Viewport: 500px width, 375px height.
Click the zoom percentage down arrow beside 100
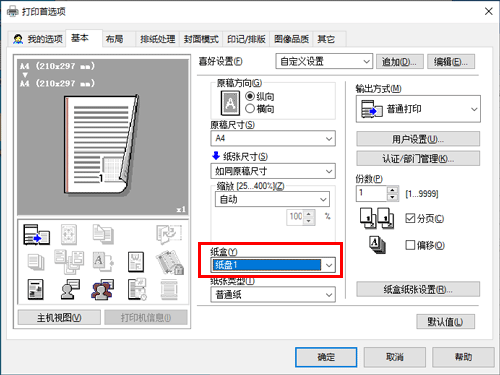pyautogui.click(x=309, y=221)
